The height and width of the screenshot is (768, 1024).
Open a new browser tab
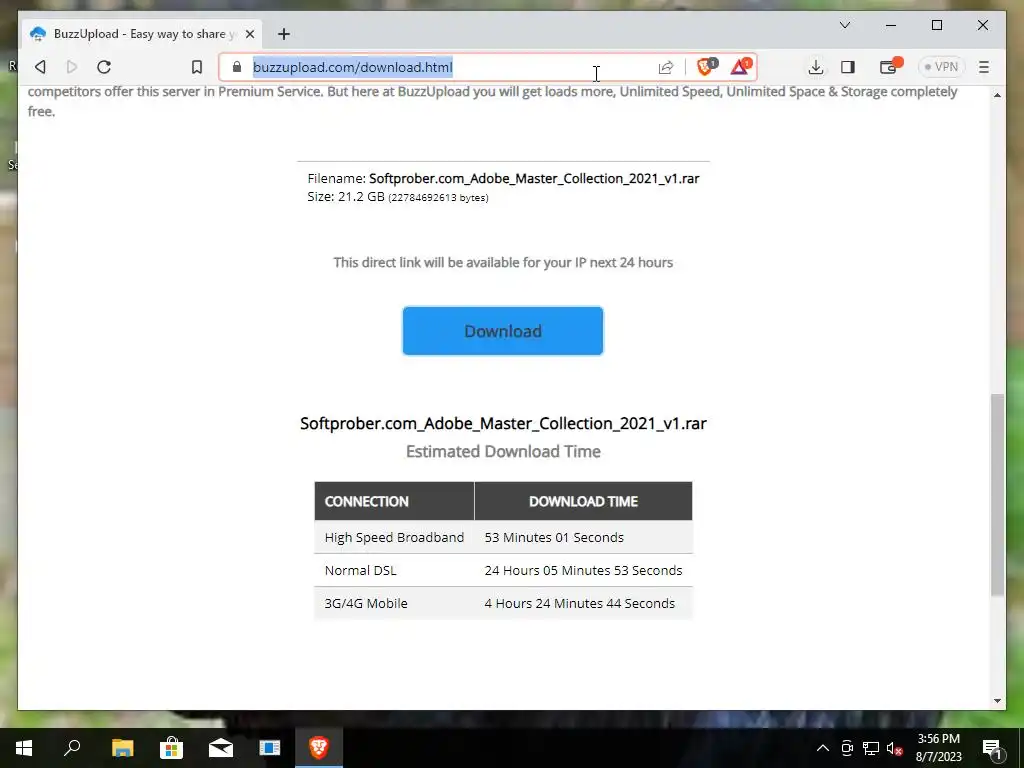click(x=283, y=34)
